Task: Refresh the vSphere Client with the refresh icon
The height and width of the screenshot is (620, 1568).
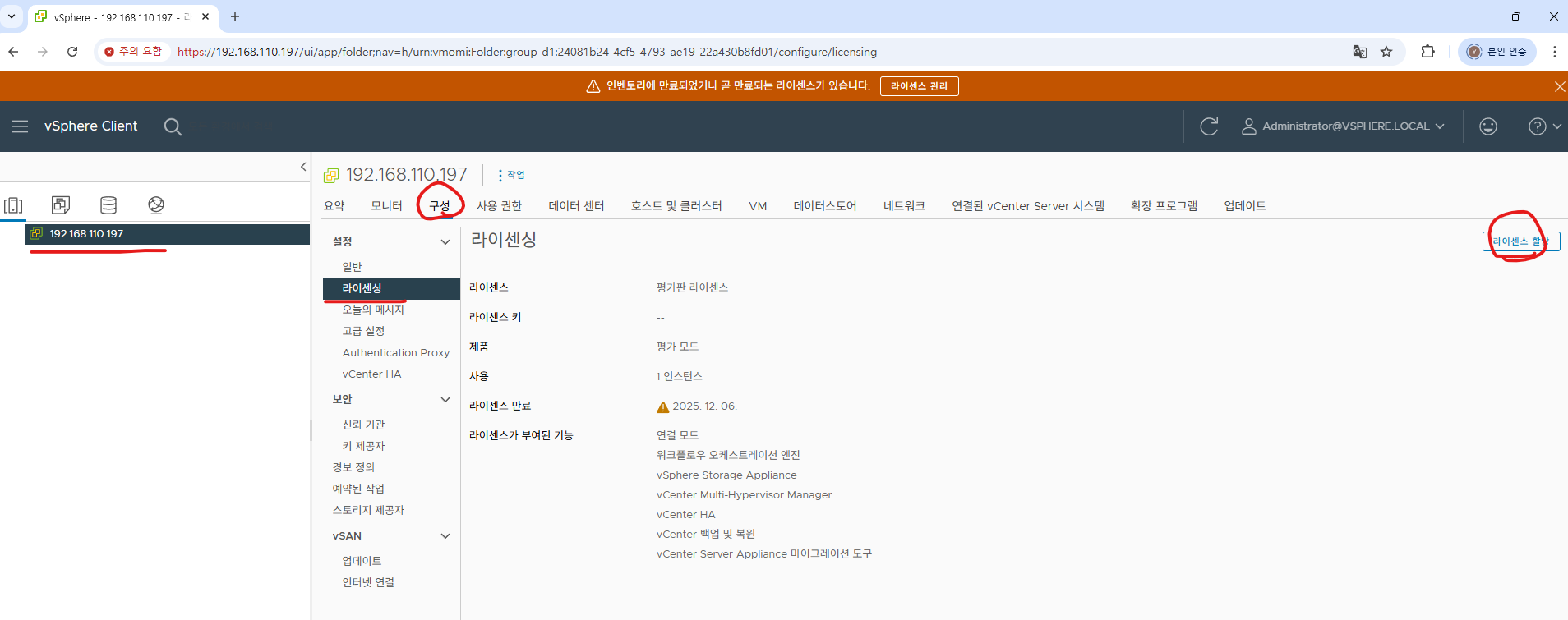Action: pos(1209,126)
